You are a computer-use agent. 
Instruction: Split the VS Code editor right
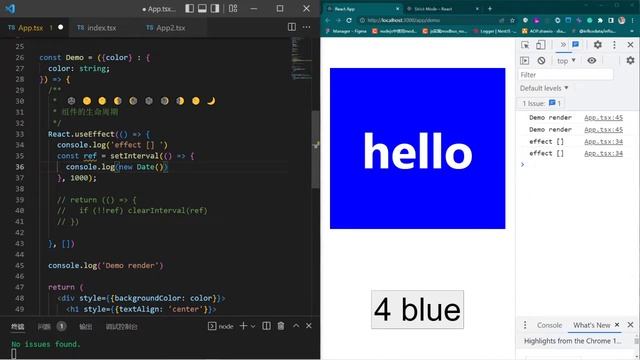[x=292, y=27]
